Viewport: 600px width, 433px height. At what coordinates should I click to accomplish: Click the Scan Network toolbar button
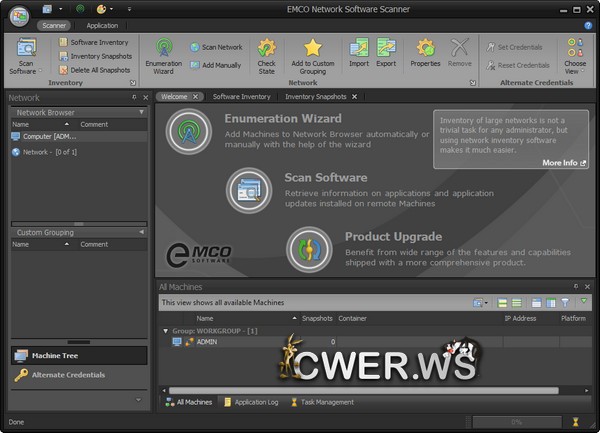pos(215,47)
